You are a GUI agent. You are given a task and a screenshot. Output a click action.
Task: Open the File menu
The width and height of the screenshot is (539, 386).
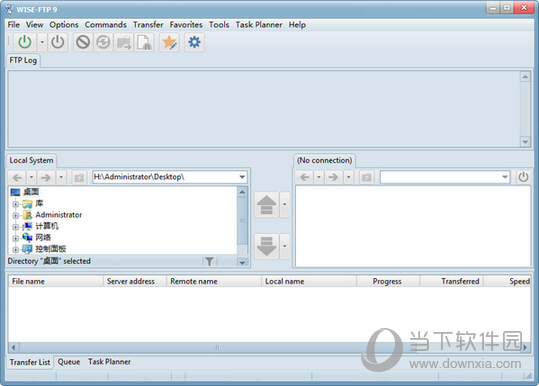(14, 25)
